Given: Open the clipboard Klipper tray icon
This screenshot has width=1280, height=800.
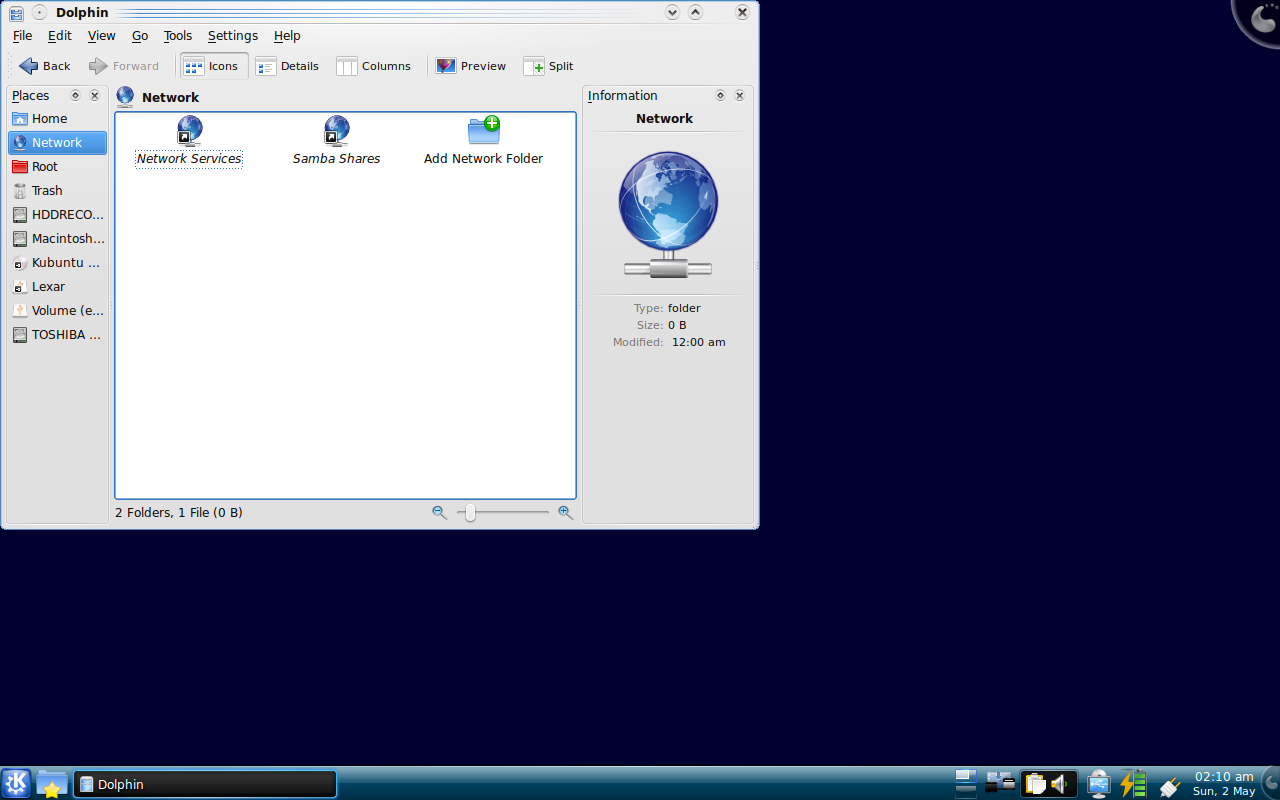Looking at the screenshot, I should tap(1035, 784).
